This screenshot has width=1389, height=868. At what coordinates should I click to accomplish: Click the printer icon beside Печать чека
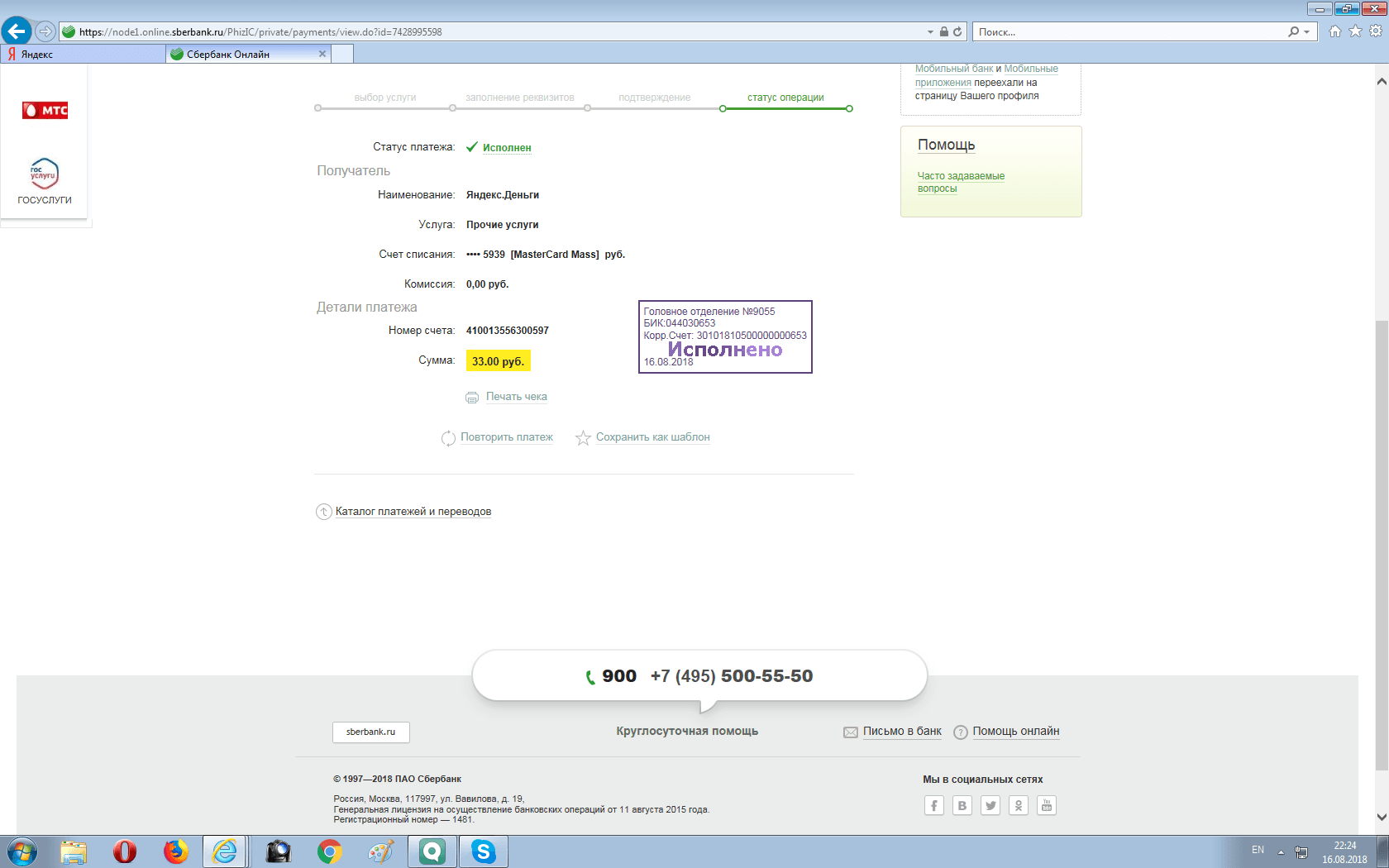[x=472, y=398]
